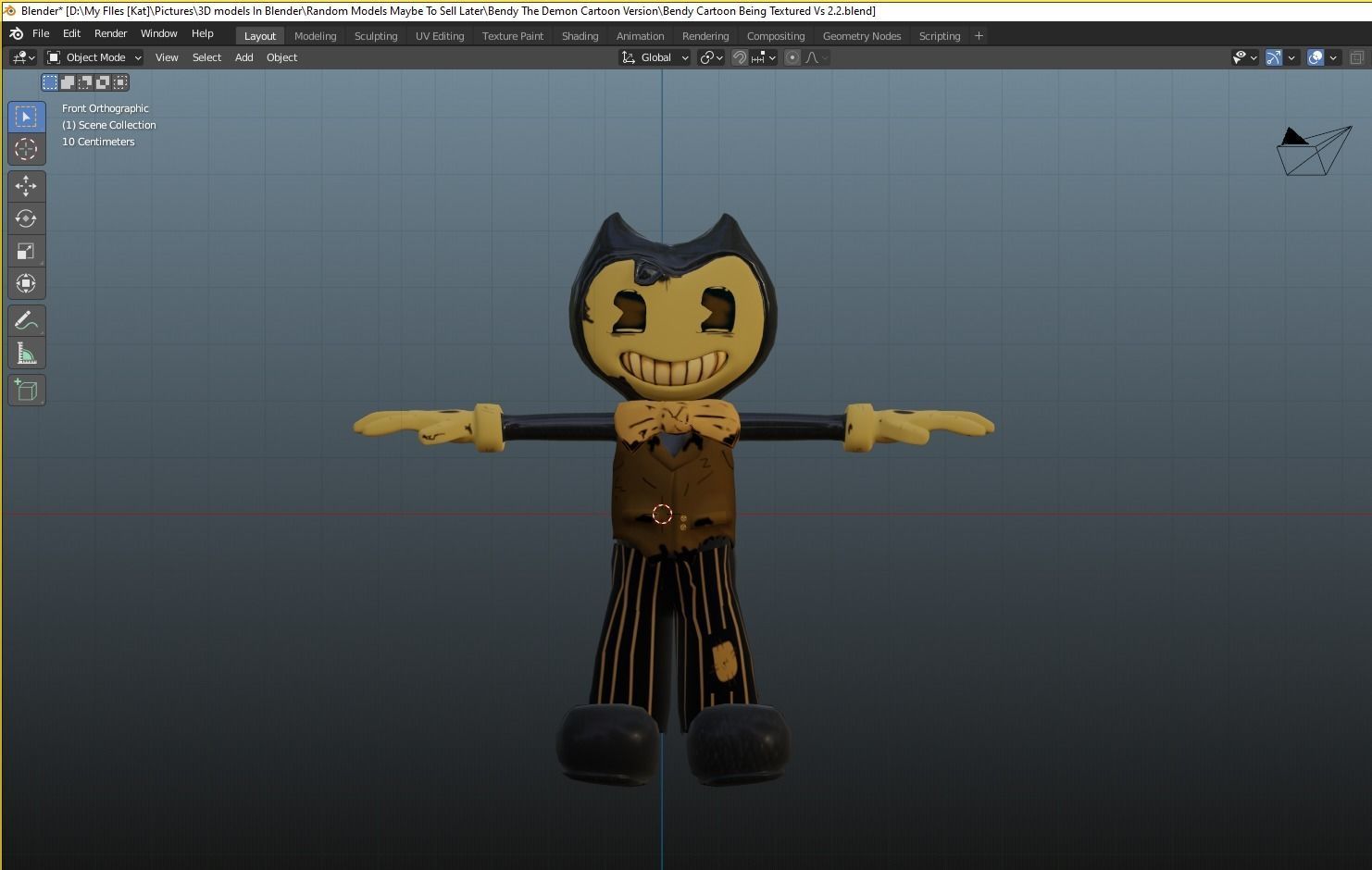
Task: Open the pivot point dropdown
Action: pyautogui.click(x=711, y=57)
